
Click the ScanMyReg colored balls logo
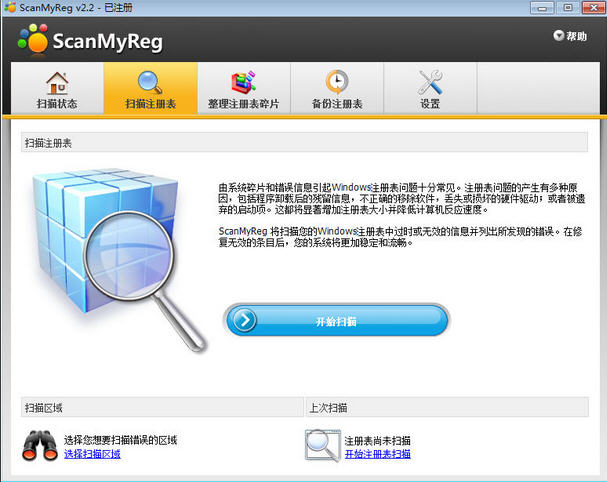coord(33,39)
